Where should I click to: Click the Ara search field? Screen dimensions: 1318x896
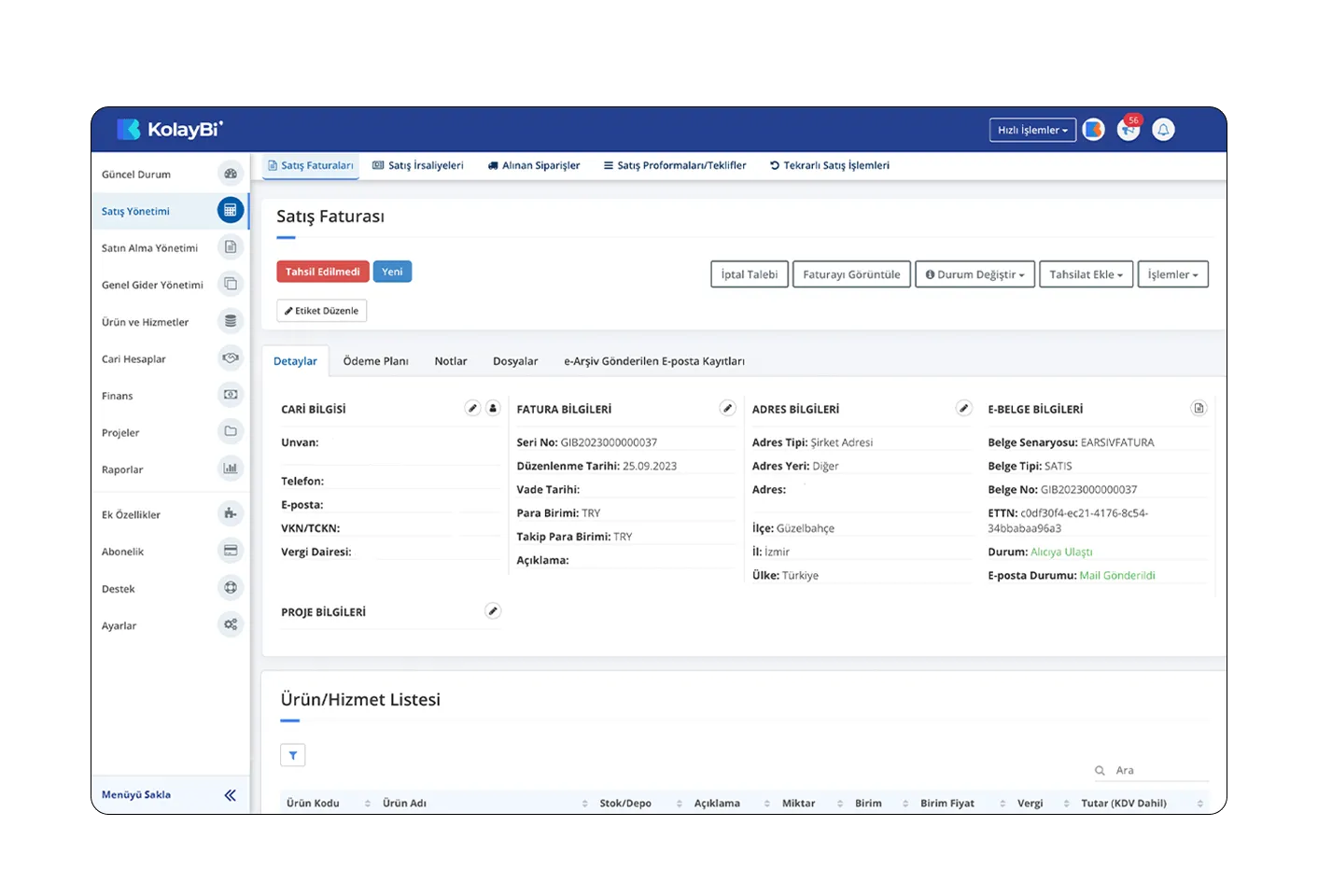pos(1152,770)
